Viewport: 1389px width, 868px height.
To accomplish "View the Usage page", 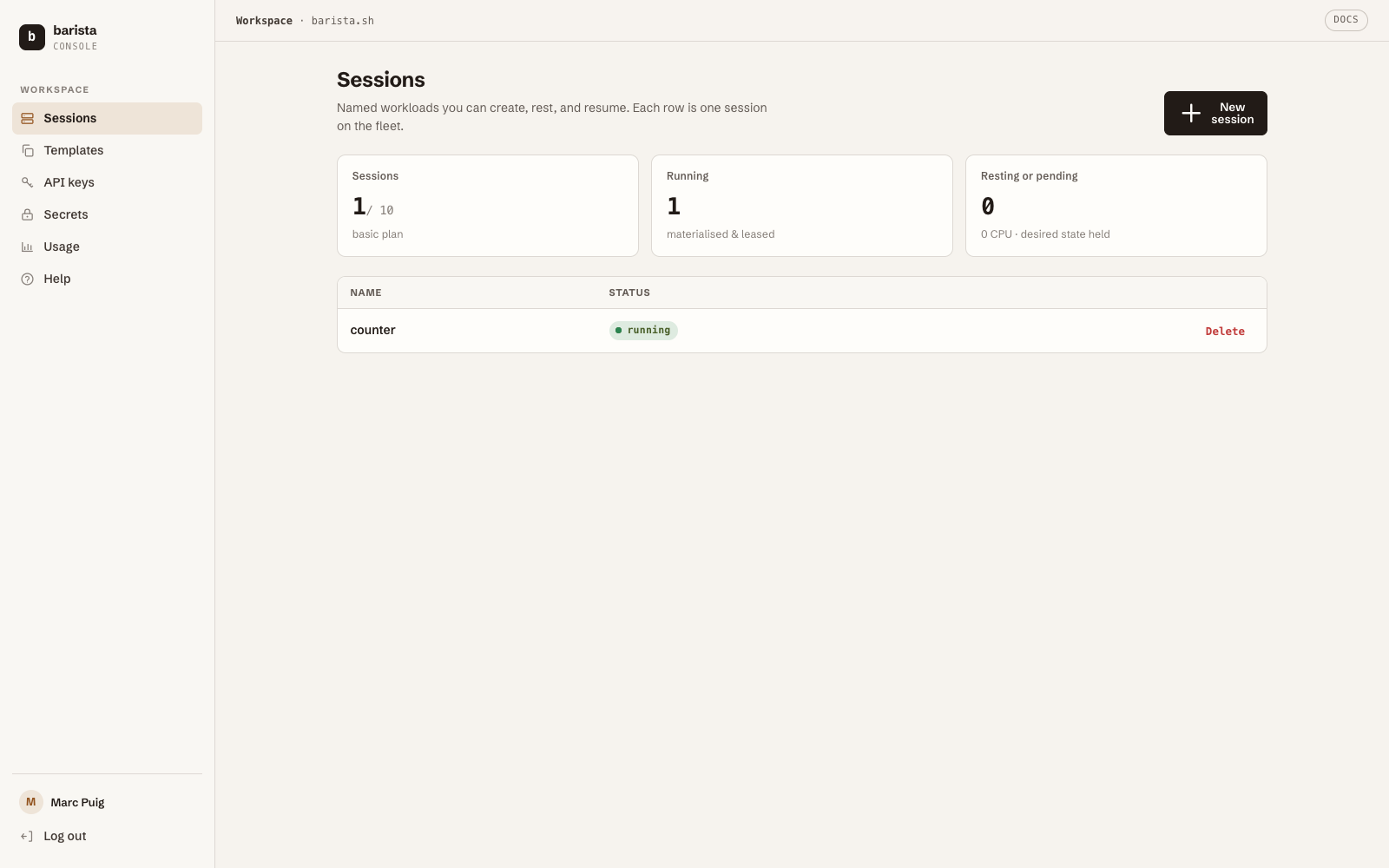I will 107,247.
